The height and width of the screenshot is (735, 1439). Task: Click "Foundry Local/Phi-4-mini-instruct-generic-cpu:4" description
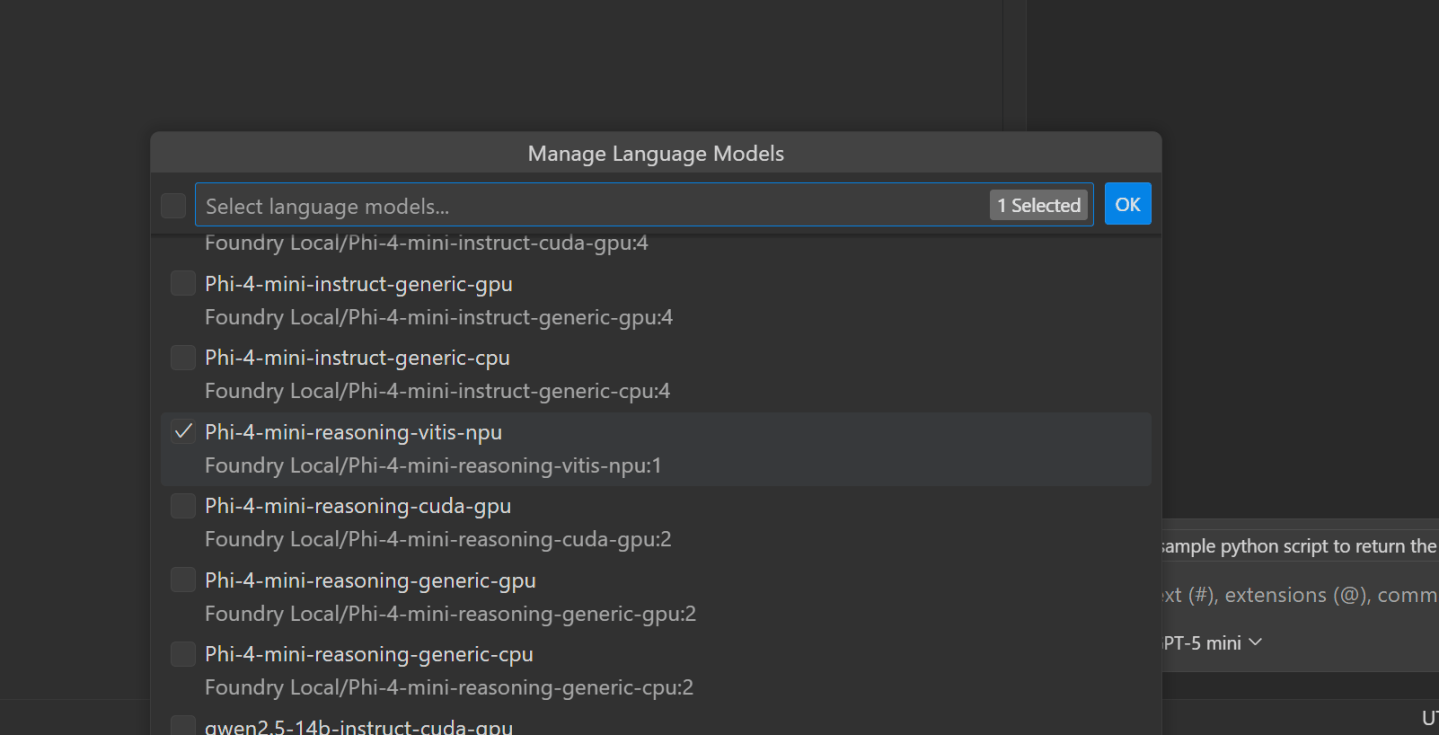coord(438,391)
